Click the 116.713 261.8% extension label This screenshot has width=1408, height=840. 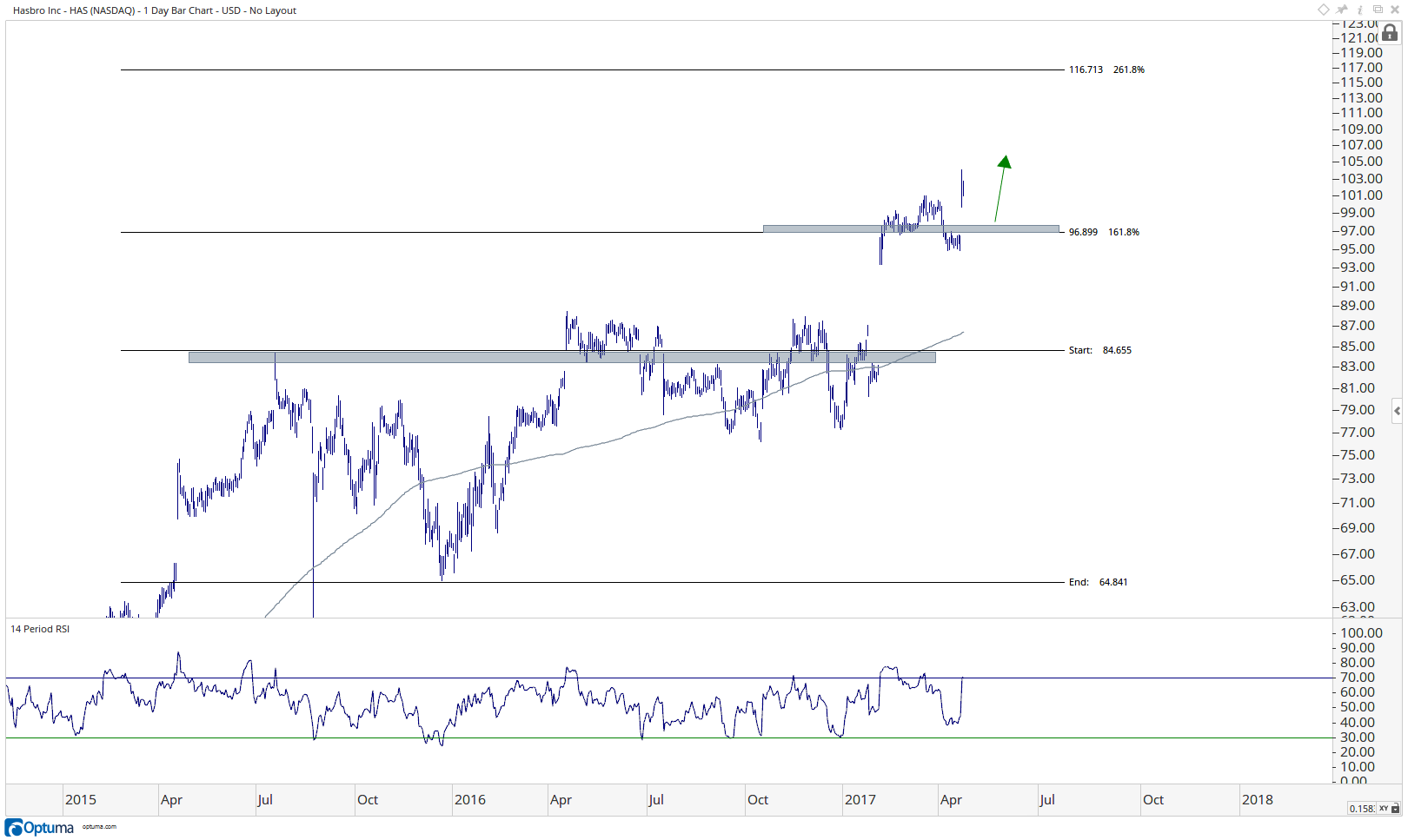coord(1106,69)
